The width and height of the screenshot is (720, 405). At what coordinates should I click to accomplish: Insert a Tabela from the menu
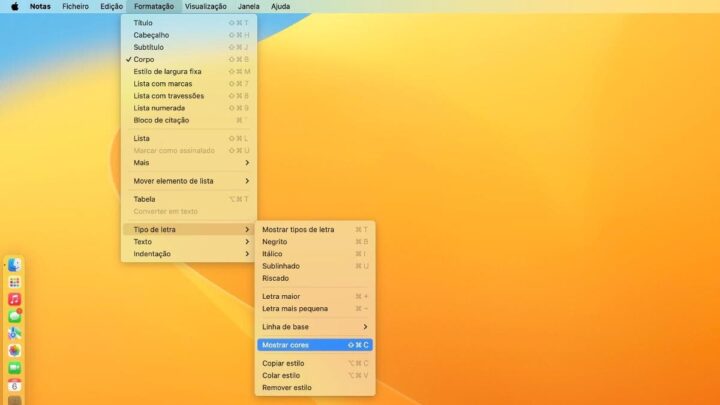coord(189,199)
